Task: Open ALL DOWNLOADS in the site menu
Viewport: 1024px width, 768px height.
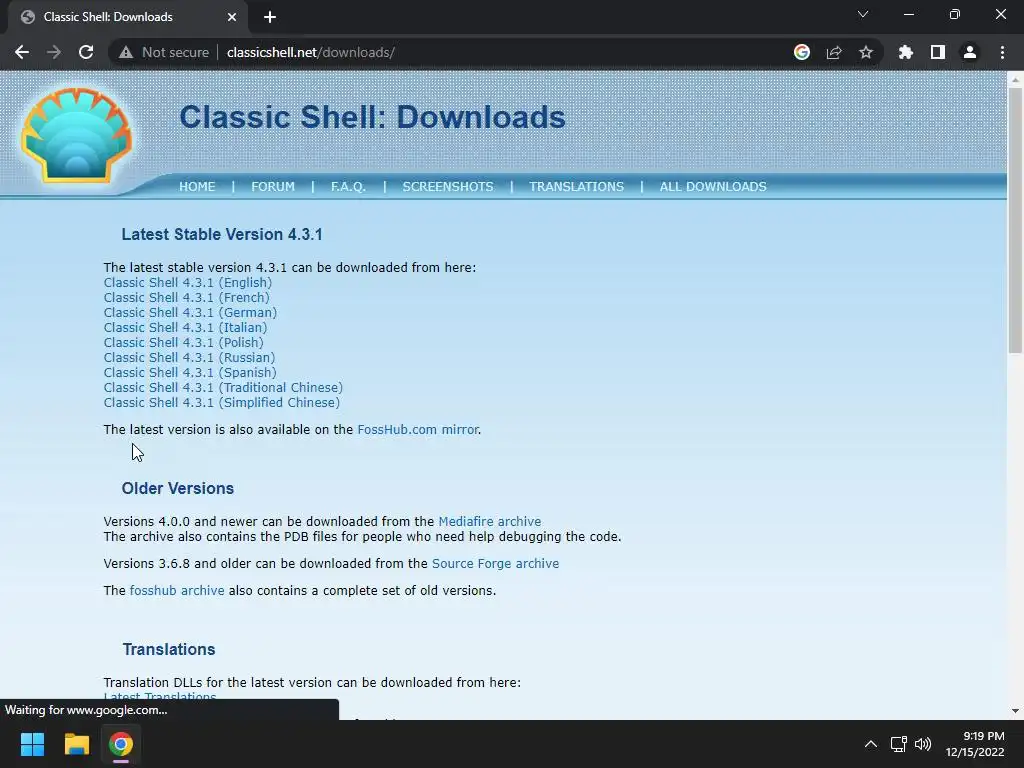Action: pyautogui.click(x=713, y=187)
